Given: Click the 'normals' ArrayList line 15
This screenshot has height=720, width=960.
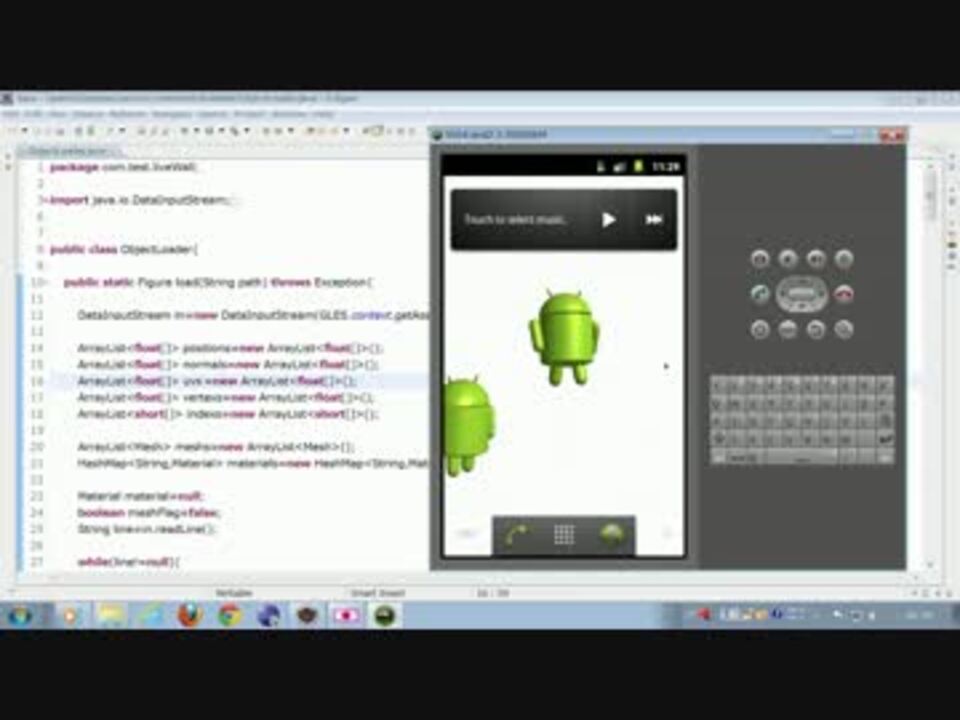Looking at the screenshot, I should tap(228, 365).
